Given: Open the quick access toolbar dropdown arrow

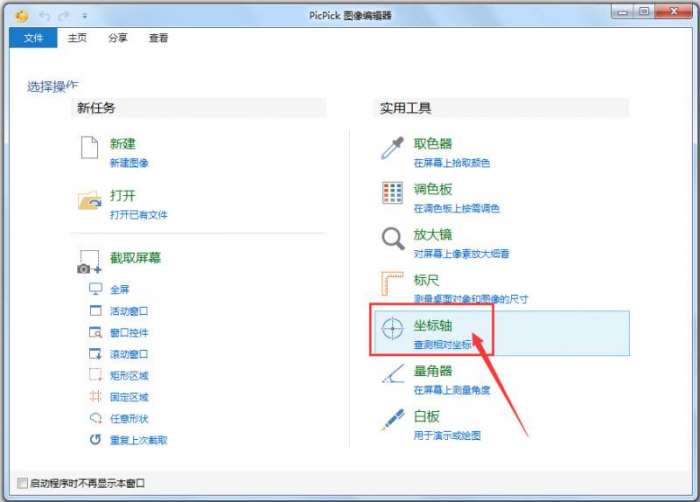Looking at the screenshot, I should [84, 17].
